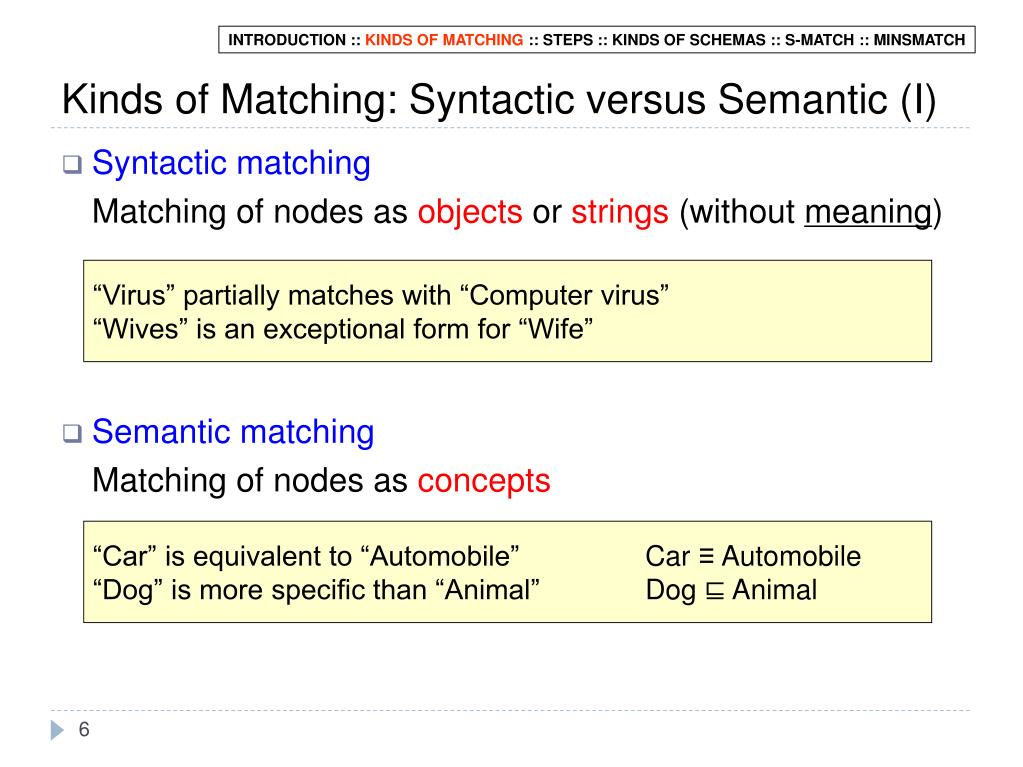The width and height of the screenshot is (1023, 767).
Task: Select the highlighted KINDS OF MATCHING section
Action: [x=444, y=41]
